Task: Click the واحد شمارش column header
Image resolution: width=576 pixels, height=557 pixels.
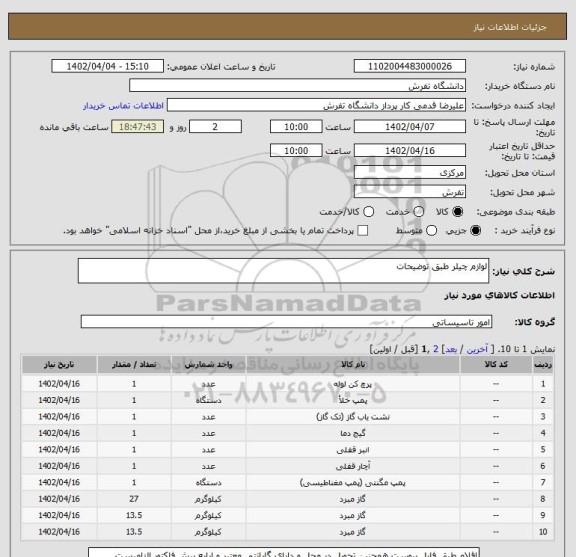Action: pos(208,364)
